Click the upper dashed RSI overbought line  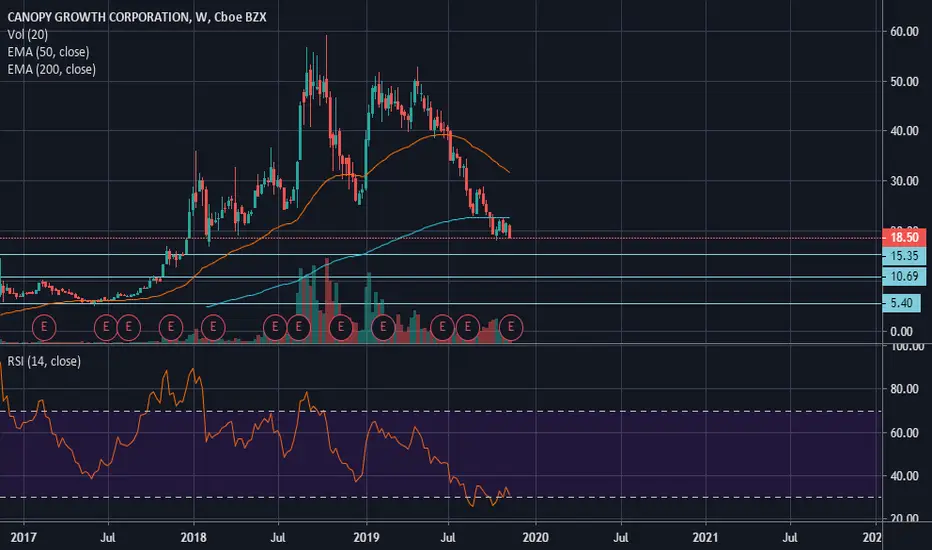point(440,411)
